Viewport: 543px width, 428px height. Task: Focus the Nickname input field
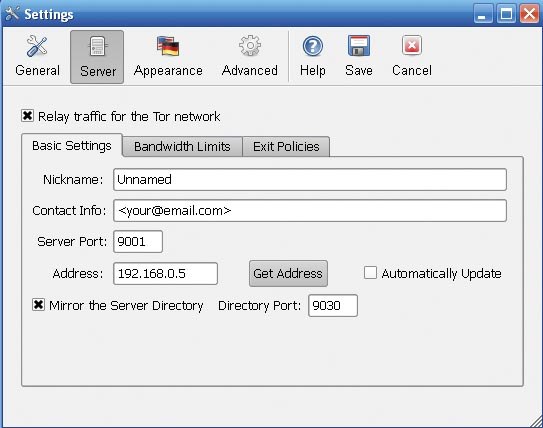(310, 179)
